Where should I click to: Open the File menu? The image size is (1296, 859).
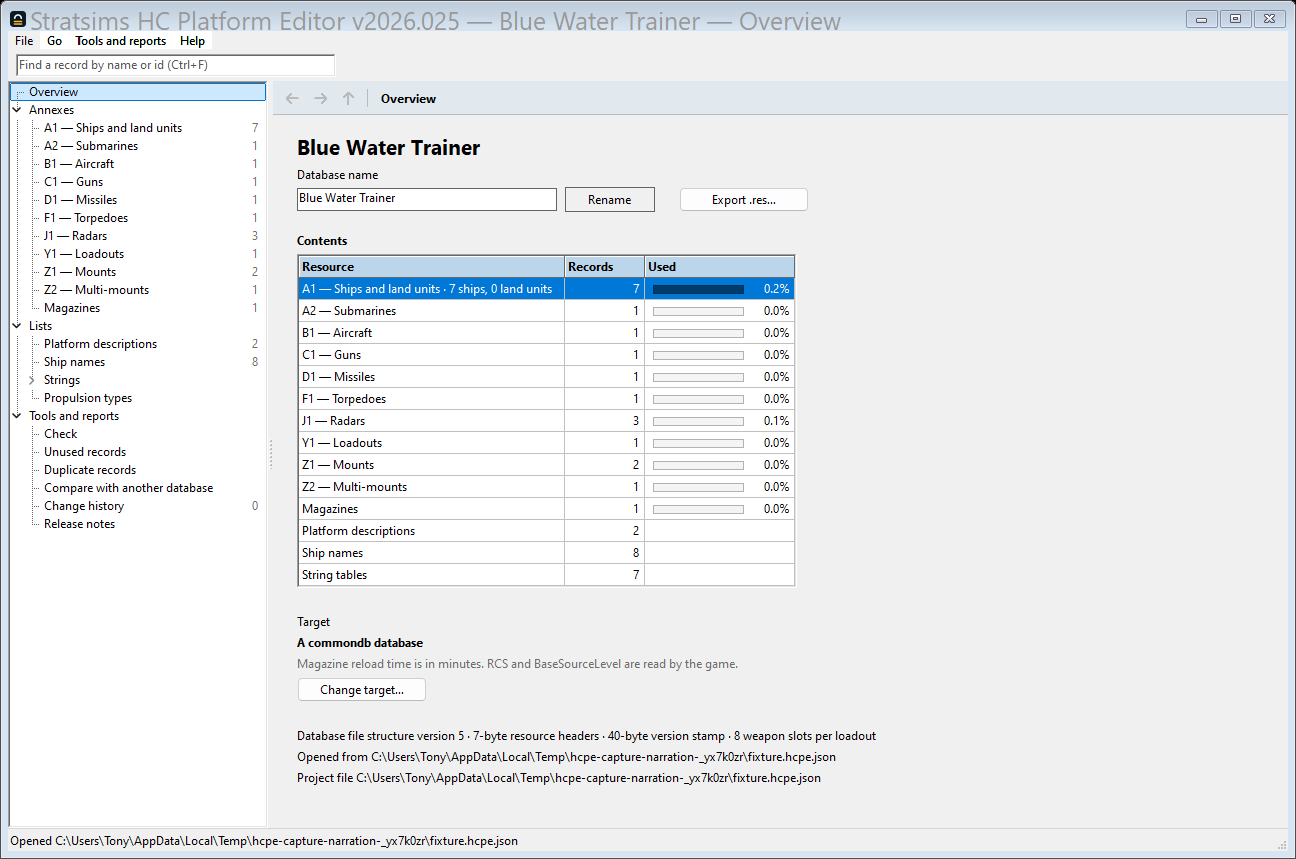tap(24, 41)
